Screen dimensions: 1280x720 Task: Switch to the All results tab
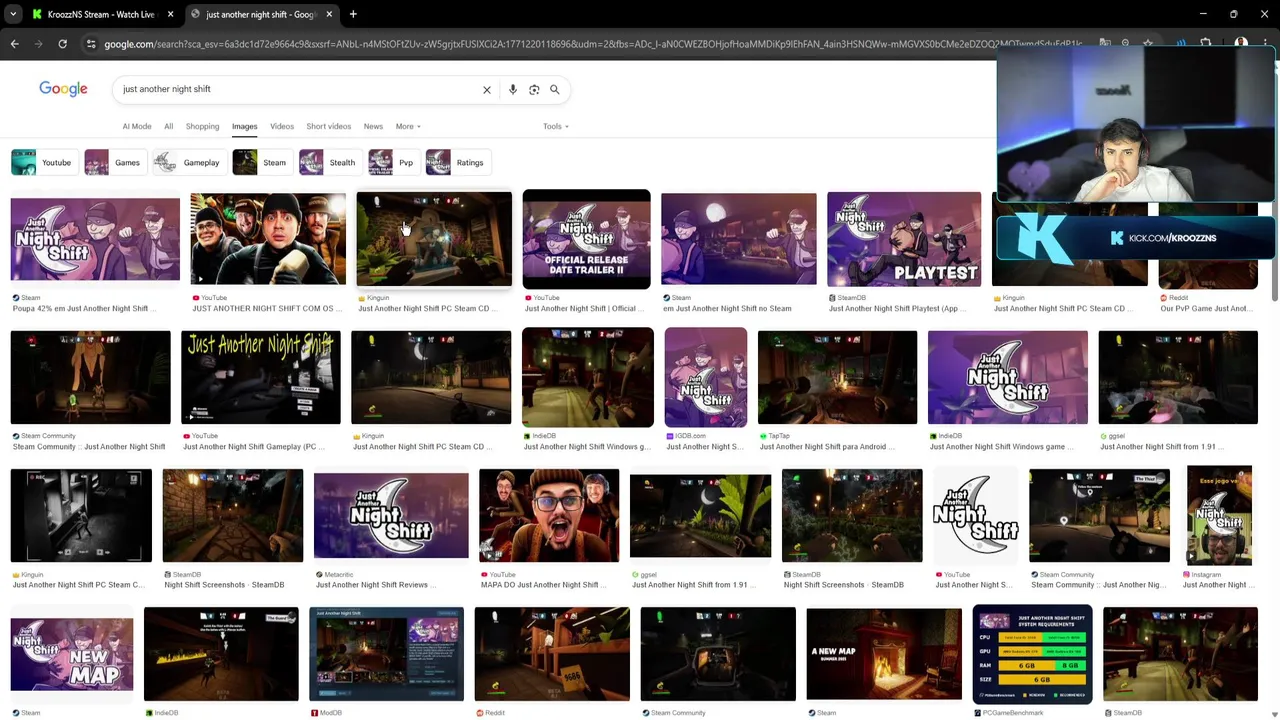[168, 126]
